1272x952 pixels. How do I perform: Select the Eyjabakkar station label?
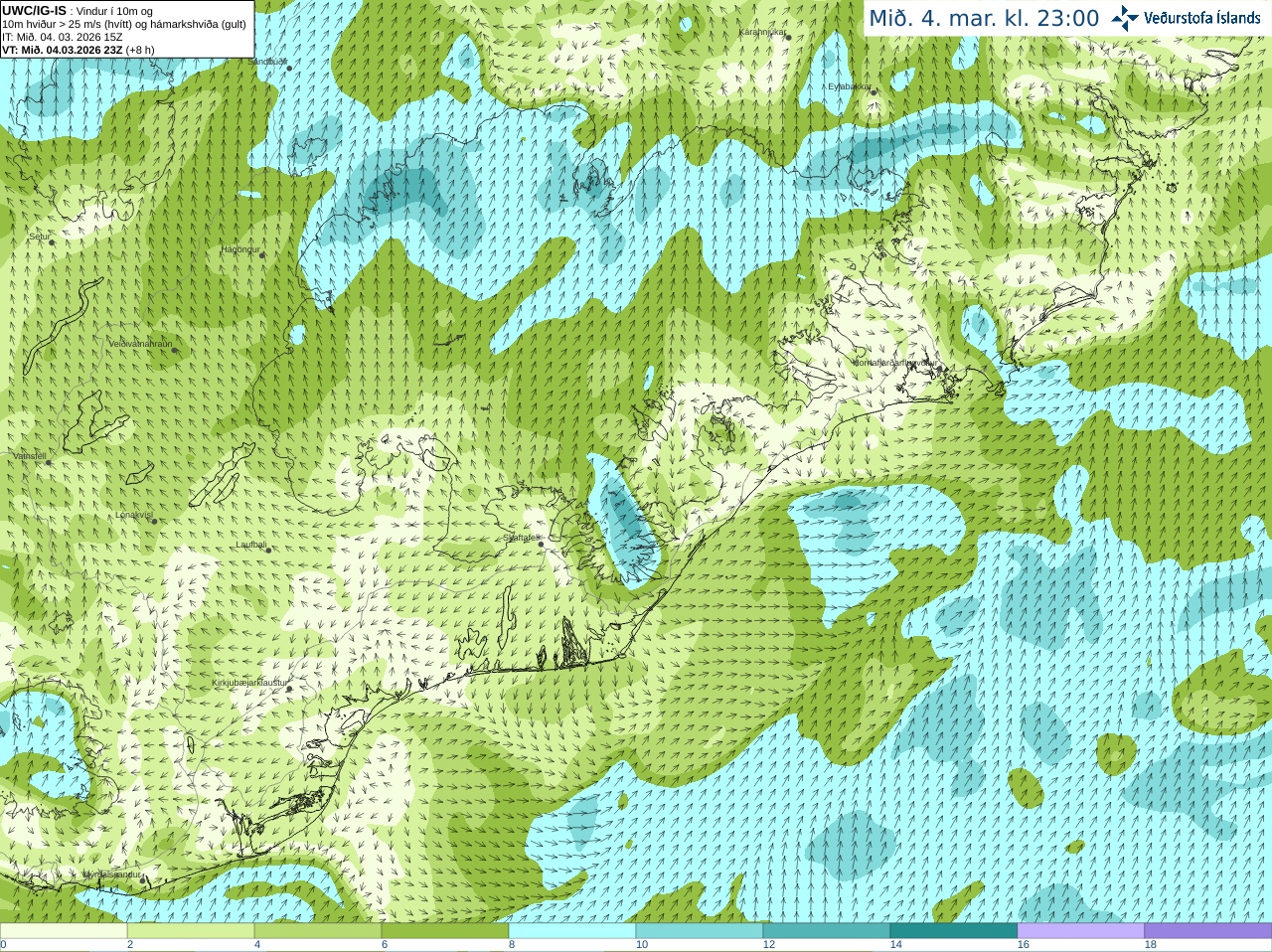pos(850,86)
